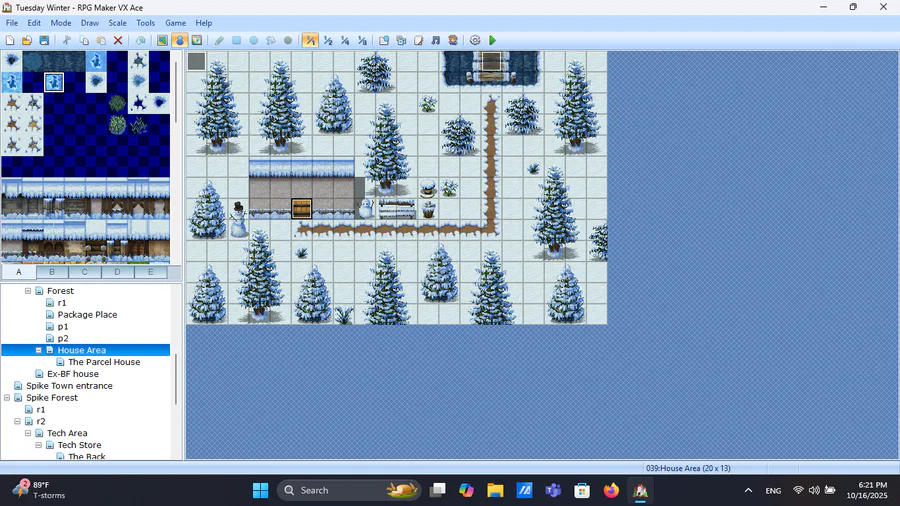Select the highlighted tile in the palette

54,82
